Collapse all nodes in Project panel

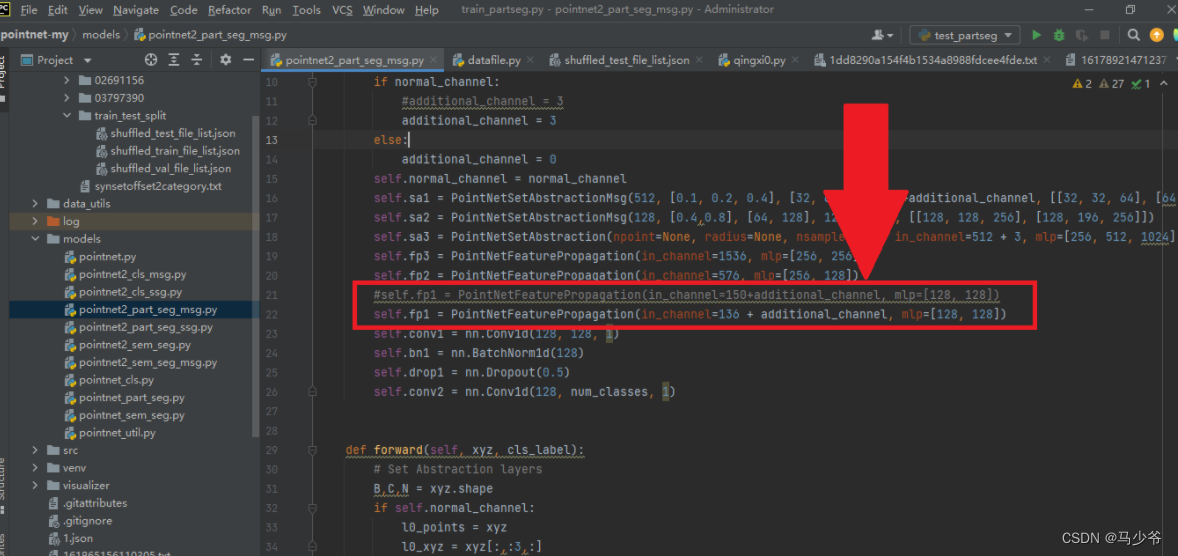coord(197,60)
